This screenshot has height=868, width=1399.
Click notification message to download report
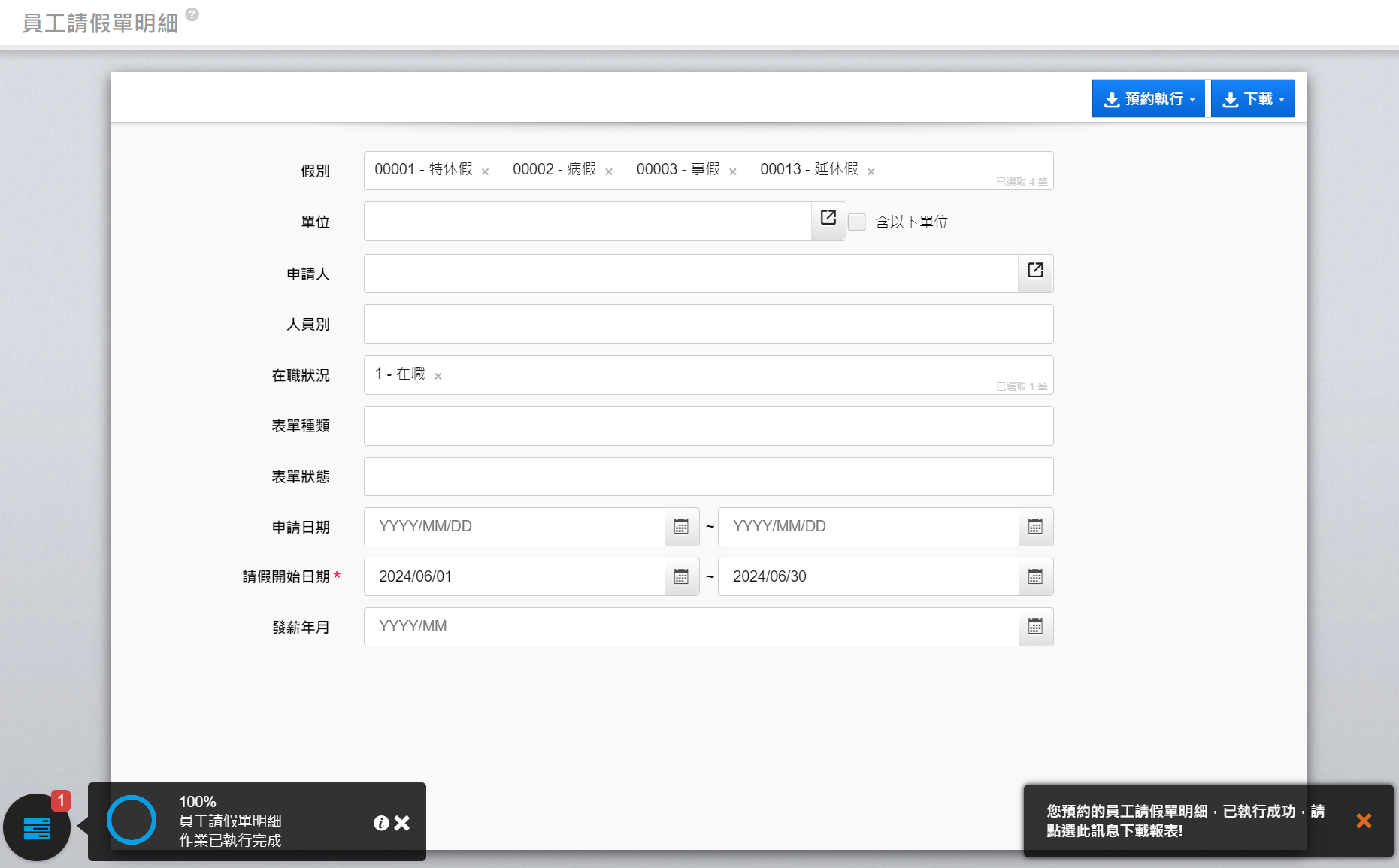1185,821
